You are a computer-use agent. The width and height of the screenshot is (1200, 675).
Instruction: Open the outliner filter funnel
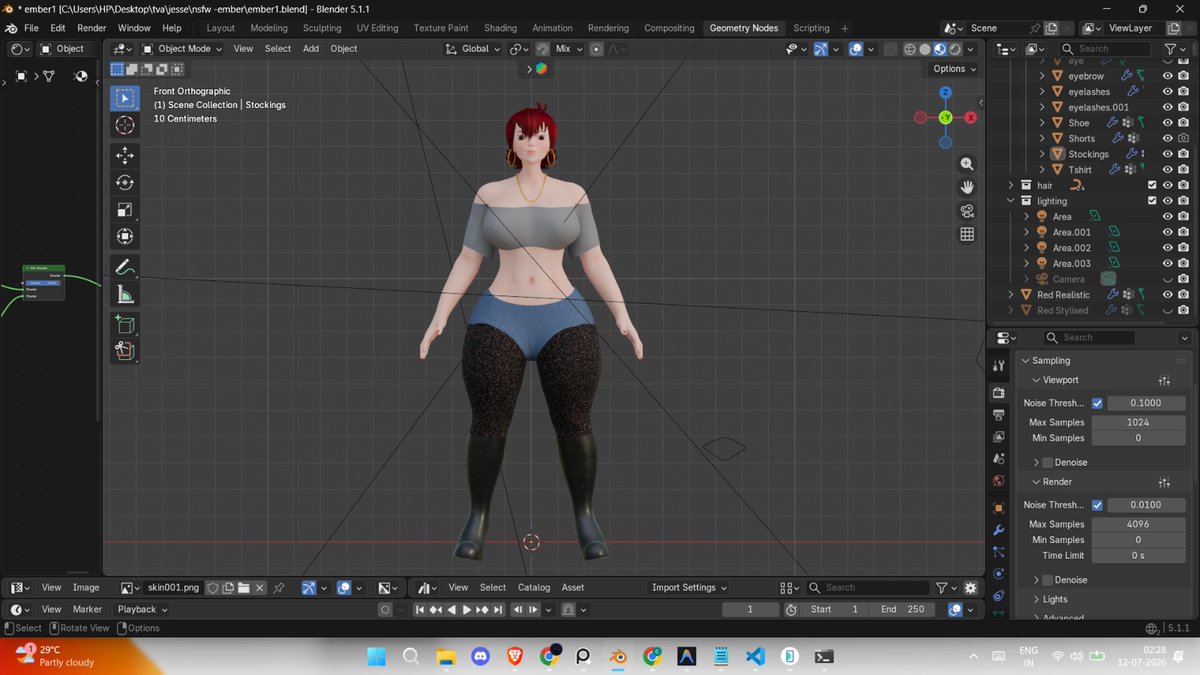click(x=1169, y=48)
